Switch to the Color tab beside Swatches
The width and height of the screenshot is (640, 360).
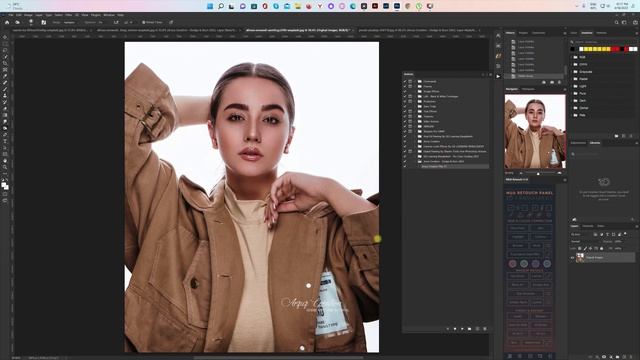tap(573, 33)
